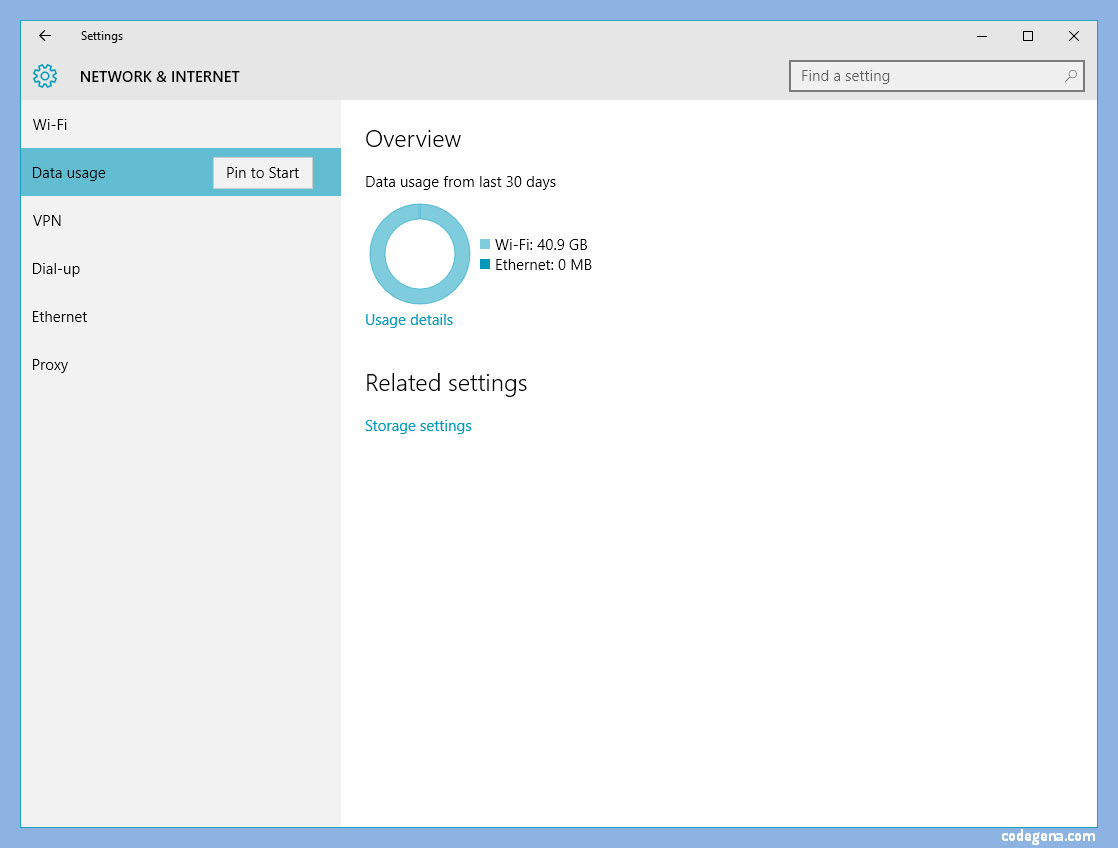
Task: Click the Pin to Start button
Action: point(262,172)
